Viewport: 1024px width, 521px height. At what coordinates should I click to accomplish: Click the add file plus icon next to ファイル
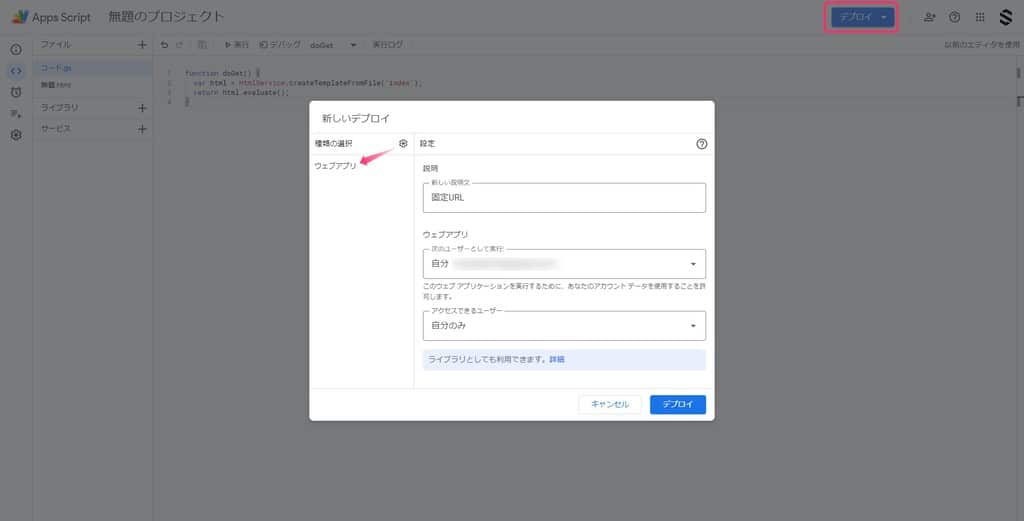tap(142, 45)
